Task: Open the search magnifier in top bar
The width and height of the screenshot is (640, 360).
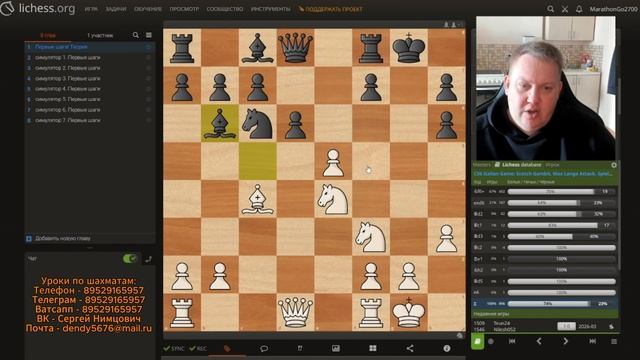Action: [x=551, y=9]
